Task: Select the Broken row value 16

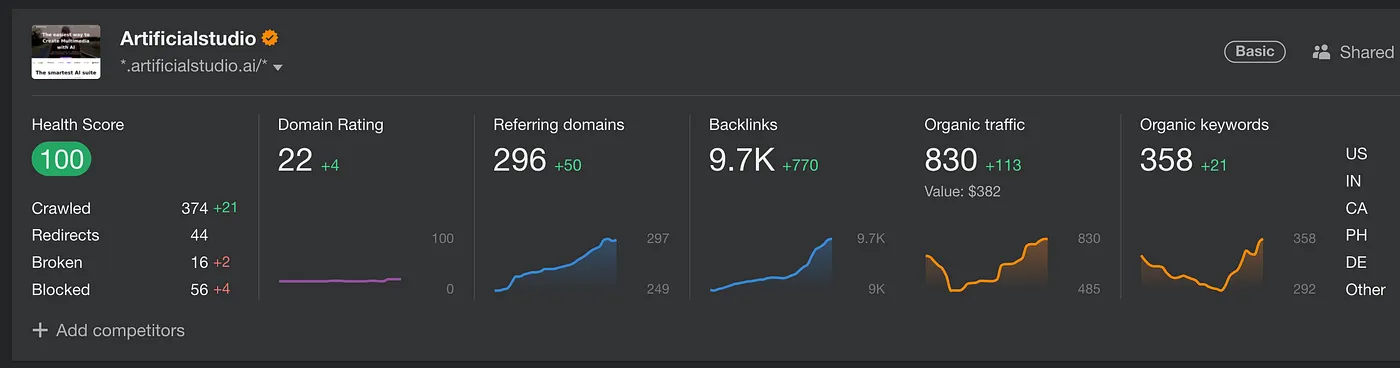Action: (199, 262)
